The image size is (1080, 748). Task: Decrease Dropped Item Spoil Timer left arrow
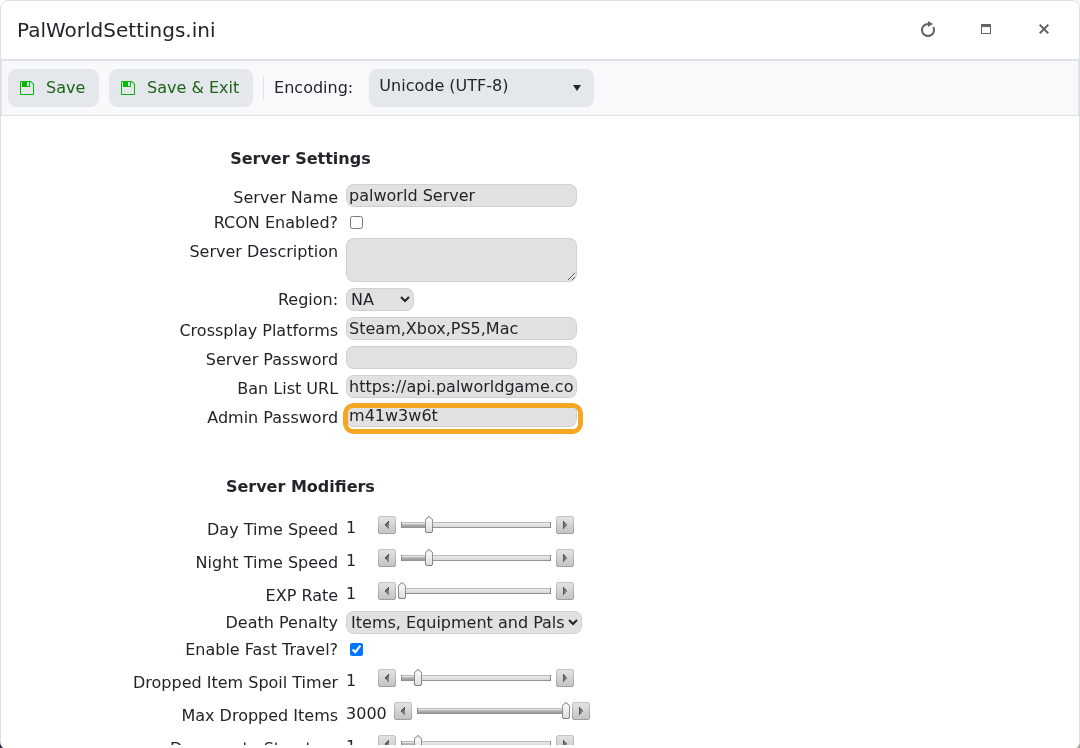386,678
